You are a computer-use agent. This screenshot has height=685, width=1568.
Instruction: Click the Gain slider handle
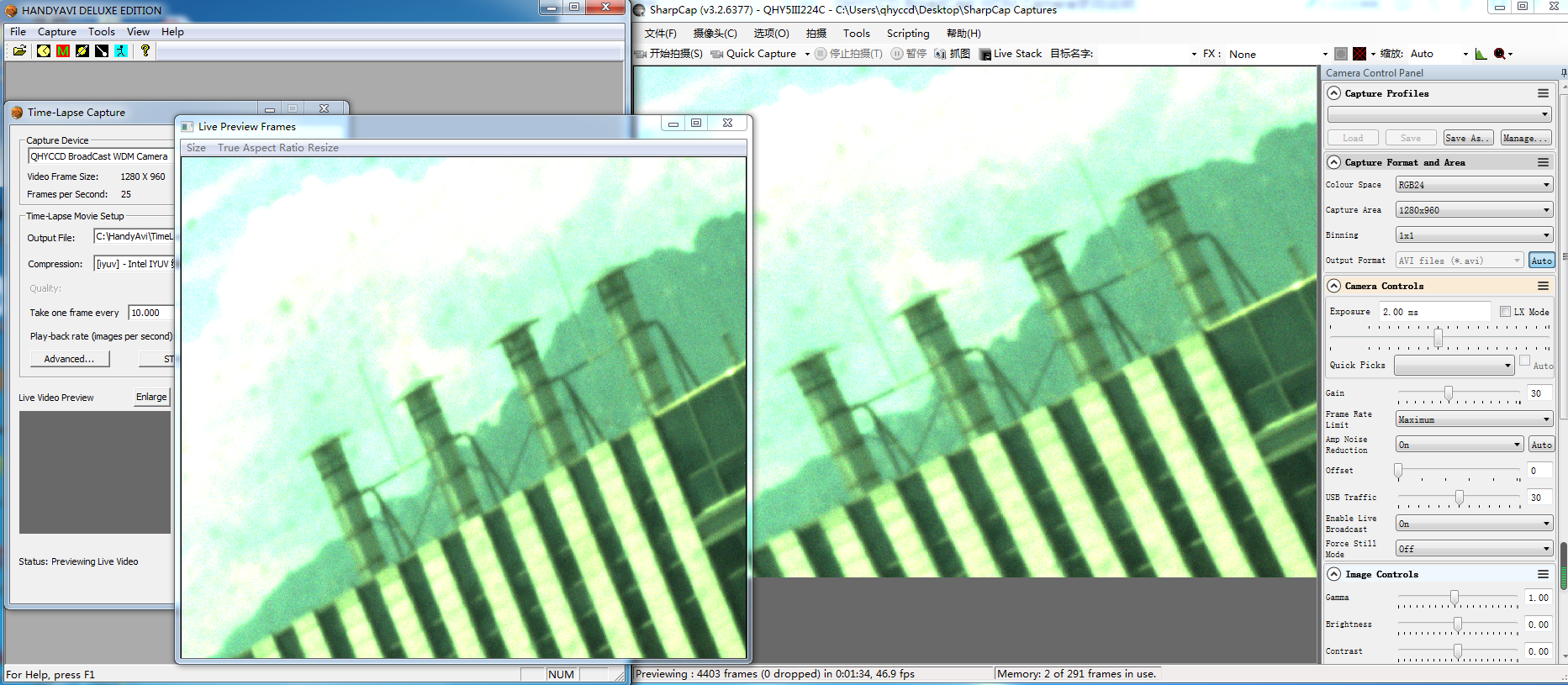click(1449, 393)
